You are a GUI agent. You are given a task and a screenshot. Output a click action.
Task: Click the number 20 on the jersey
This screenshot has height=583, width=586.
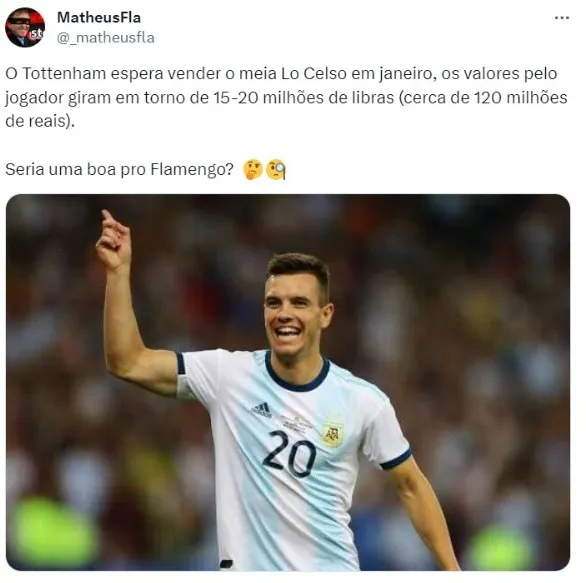[289, 453]
